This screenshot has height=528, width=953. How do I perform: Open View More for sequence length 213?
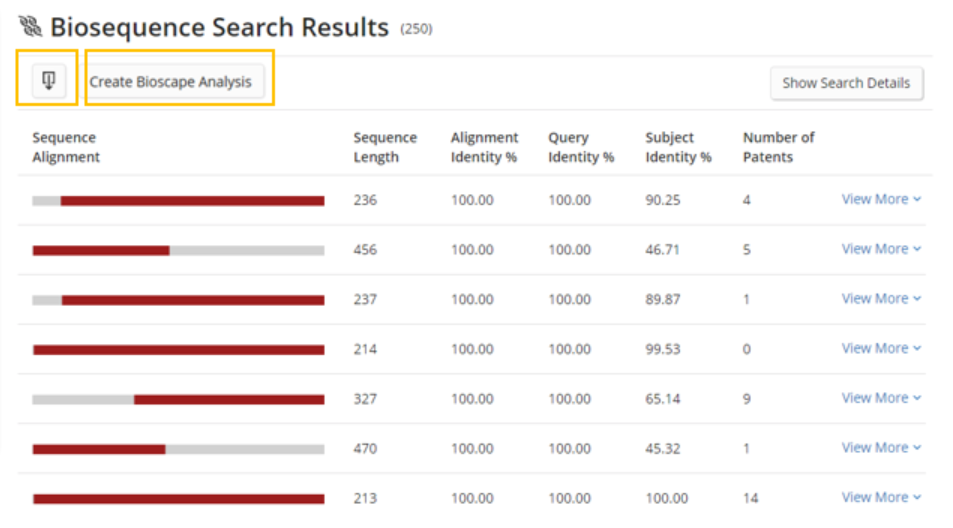880,497
